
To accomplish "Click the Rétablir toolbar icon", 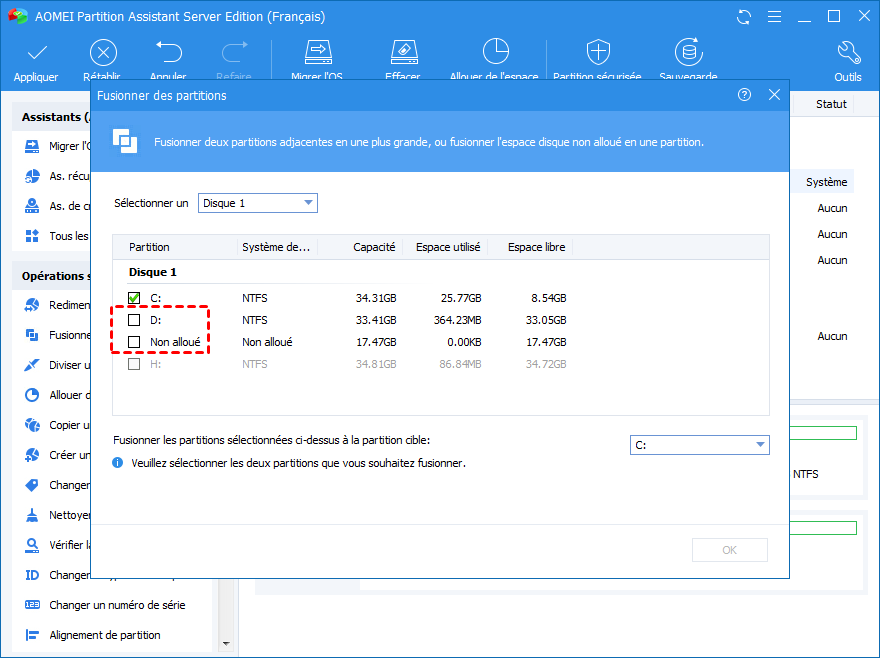I will tap(103, 53).
